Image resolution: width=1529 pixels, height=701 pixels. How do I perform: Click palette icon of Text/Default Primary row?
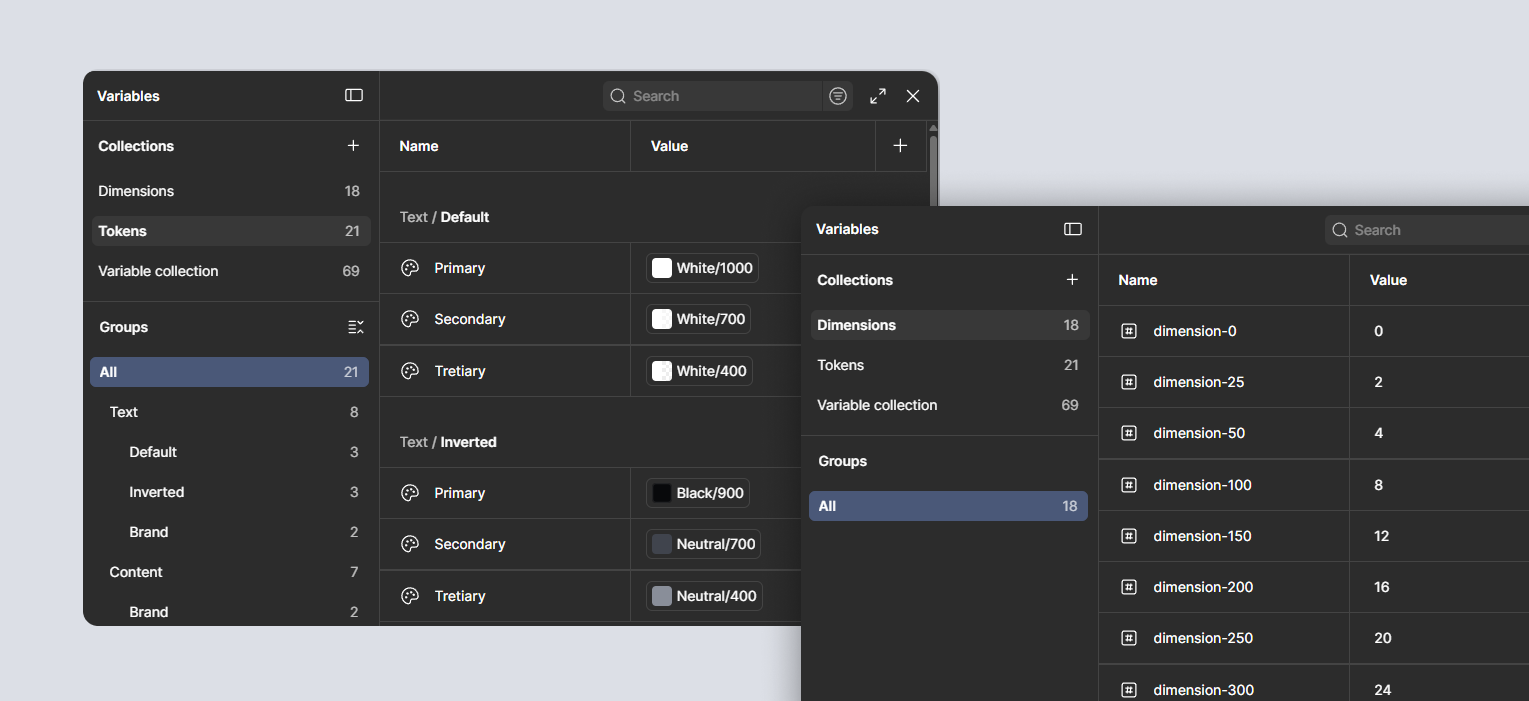[x=410, y=268]
